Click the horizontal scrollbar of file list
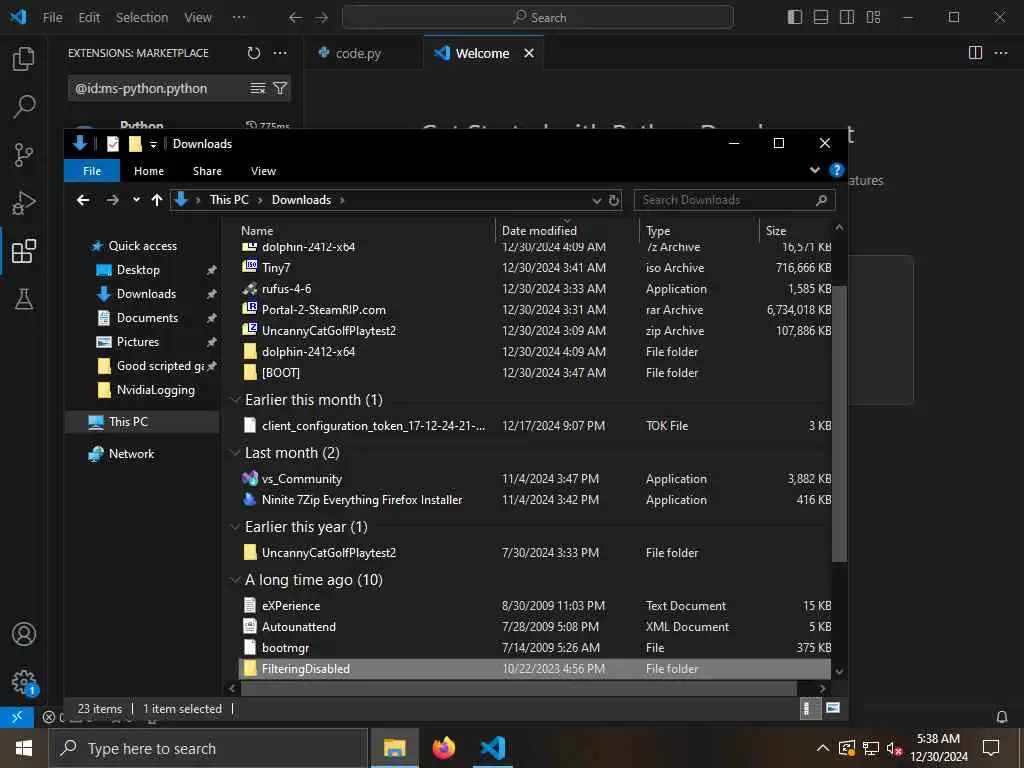 point(519,688)
